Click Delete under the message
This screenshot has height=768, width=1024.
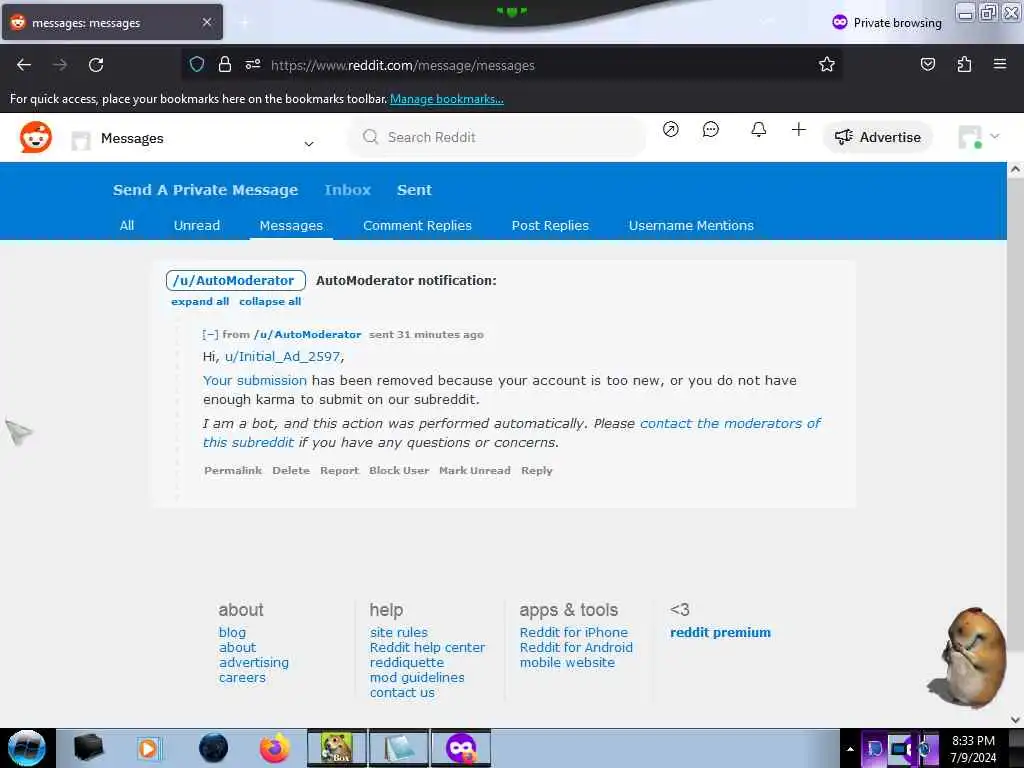point(291,470)
